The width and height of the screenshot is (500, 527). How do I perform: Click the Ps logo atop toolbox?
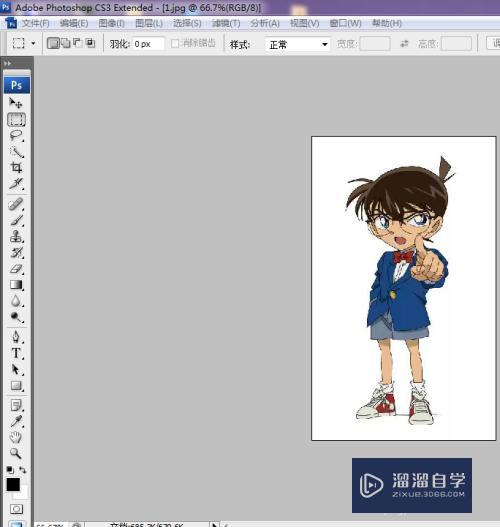17,85
